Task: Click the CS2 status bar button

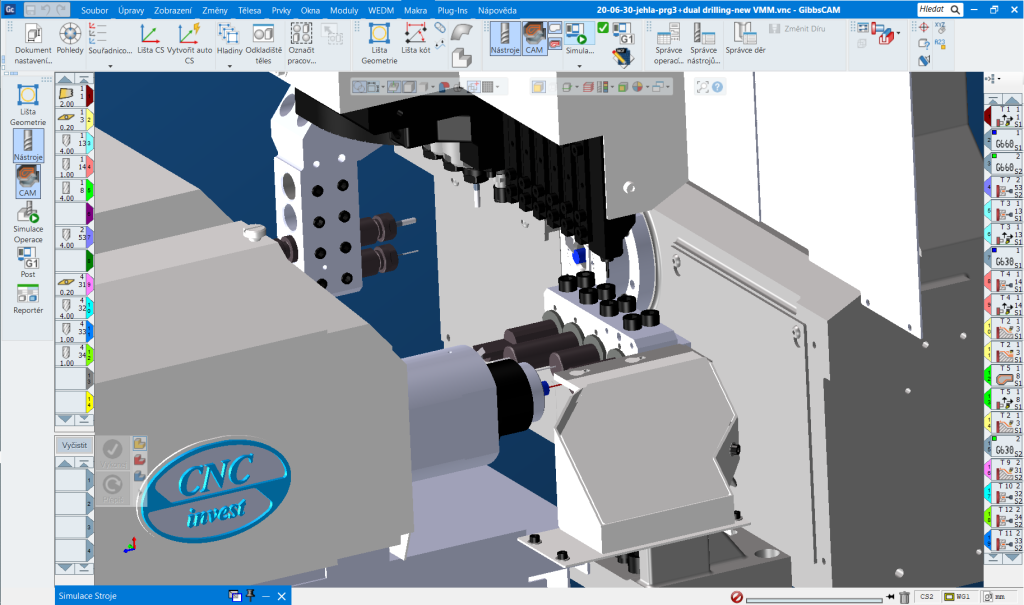Action: click(x=927, y=597)
